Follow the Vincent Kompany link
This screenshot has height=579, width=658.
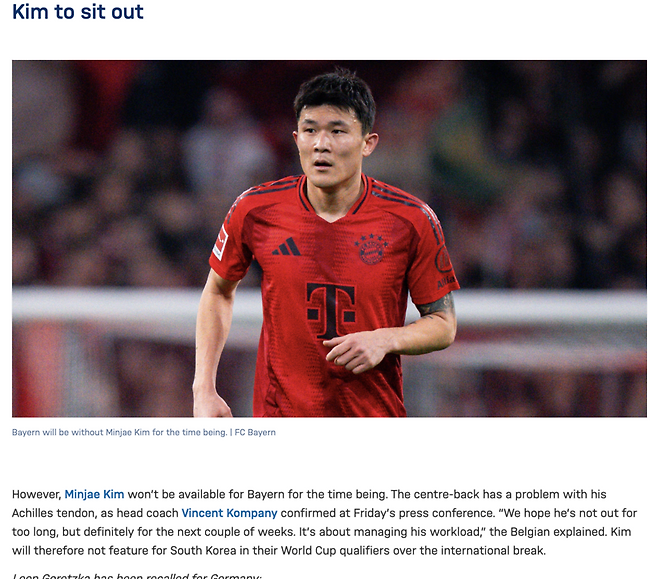(229, 513)
